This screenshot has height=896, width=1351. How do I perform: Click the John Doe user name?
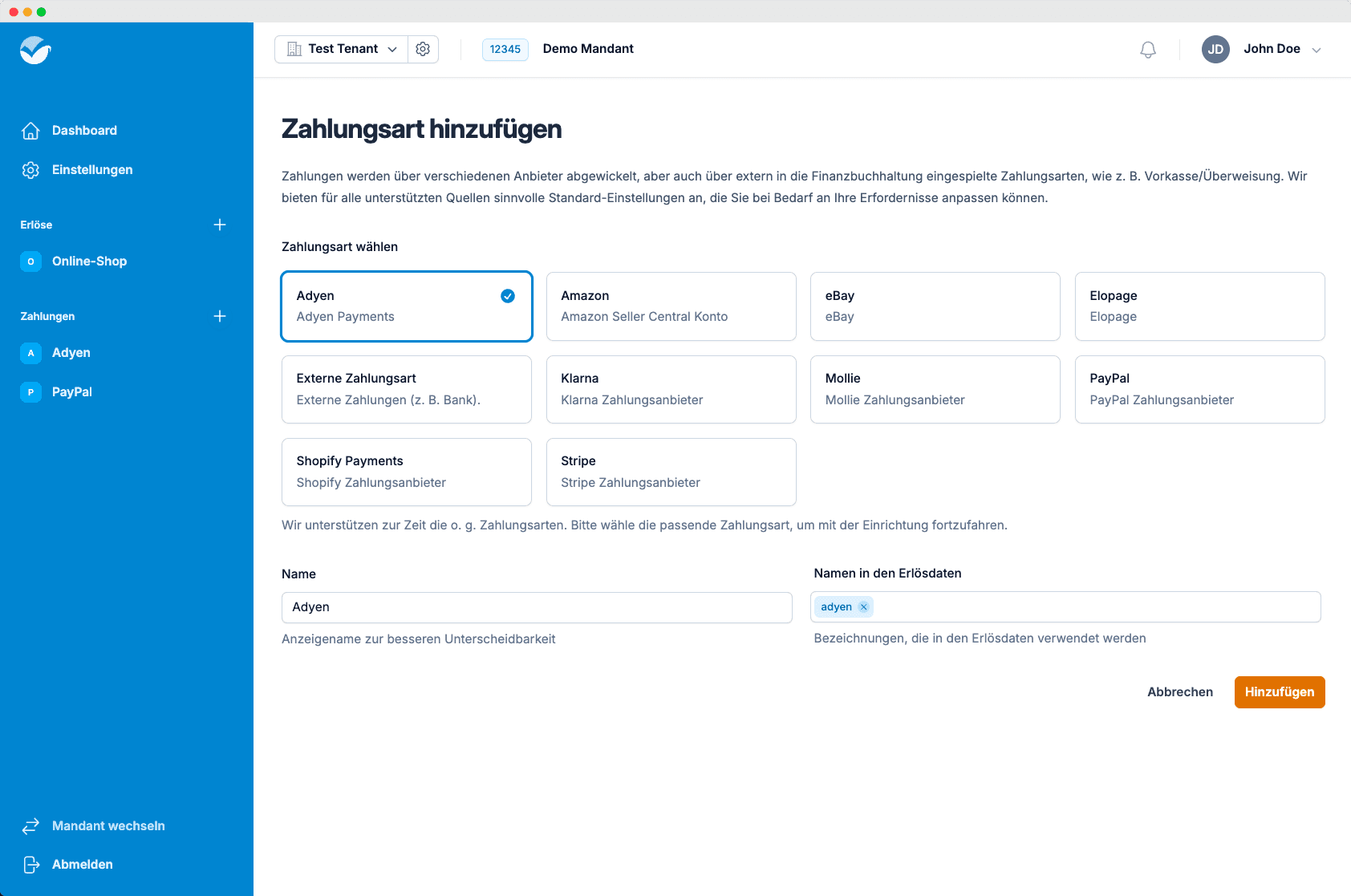[1272, 49]
